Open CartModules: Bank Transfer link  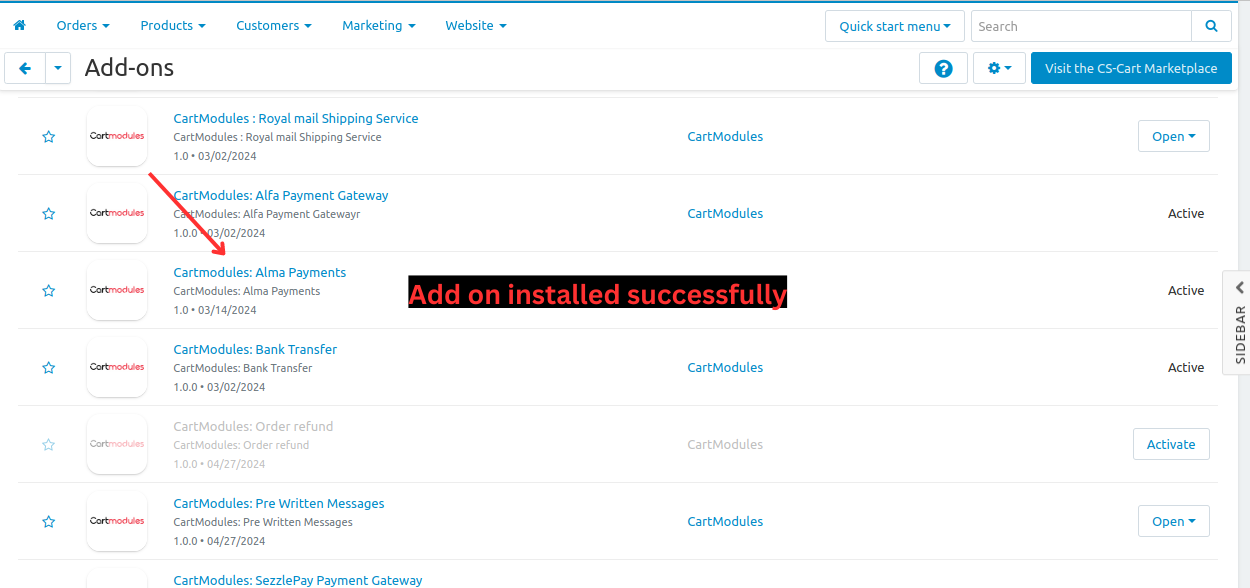(x=255, y=349)
